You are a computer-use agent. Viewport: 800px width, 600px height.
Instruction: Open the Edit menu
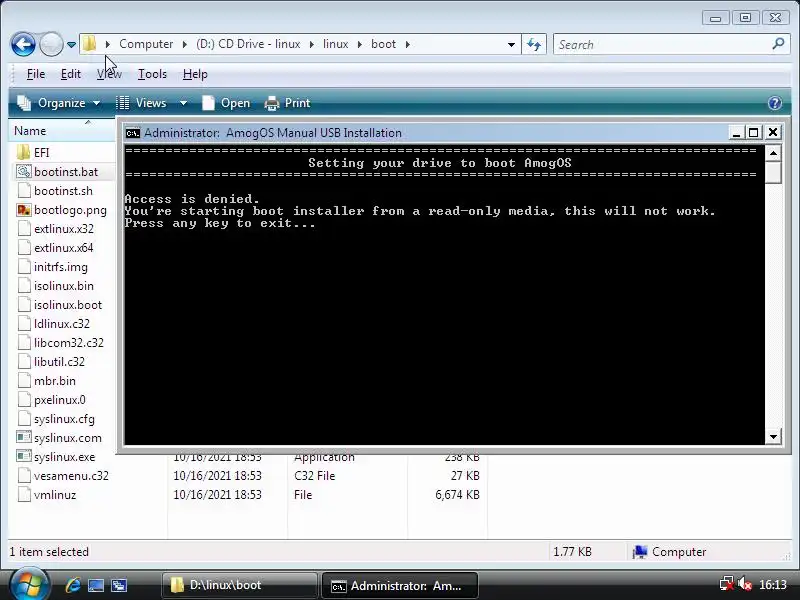70,74
